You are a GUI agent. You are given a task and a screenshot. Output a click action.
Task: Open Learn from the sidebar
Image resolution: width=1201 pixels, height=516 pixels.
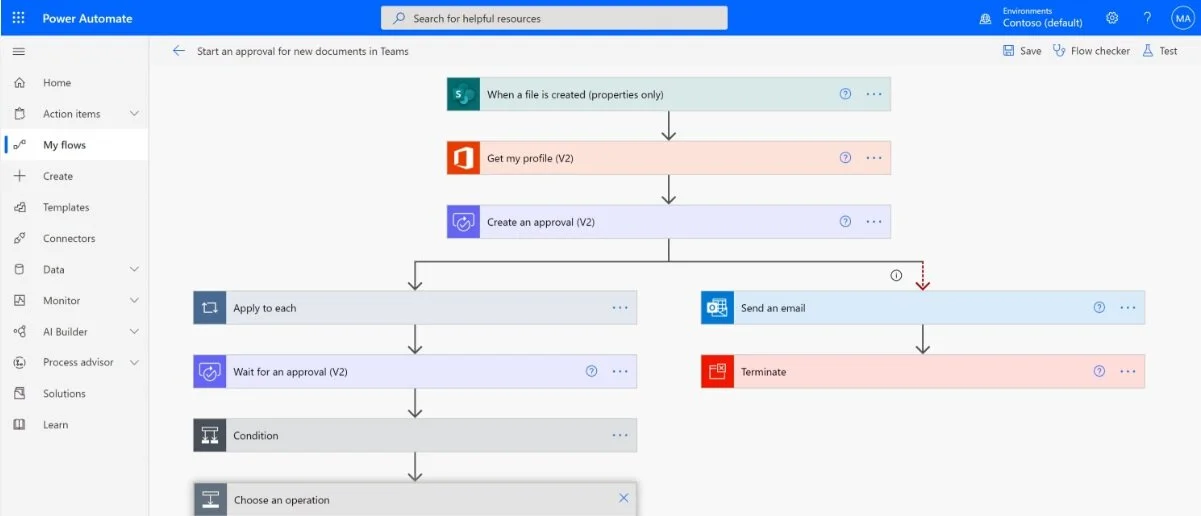pyautogui.click(x=75, y=424)
